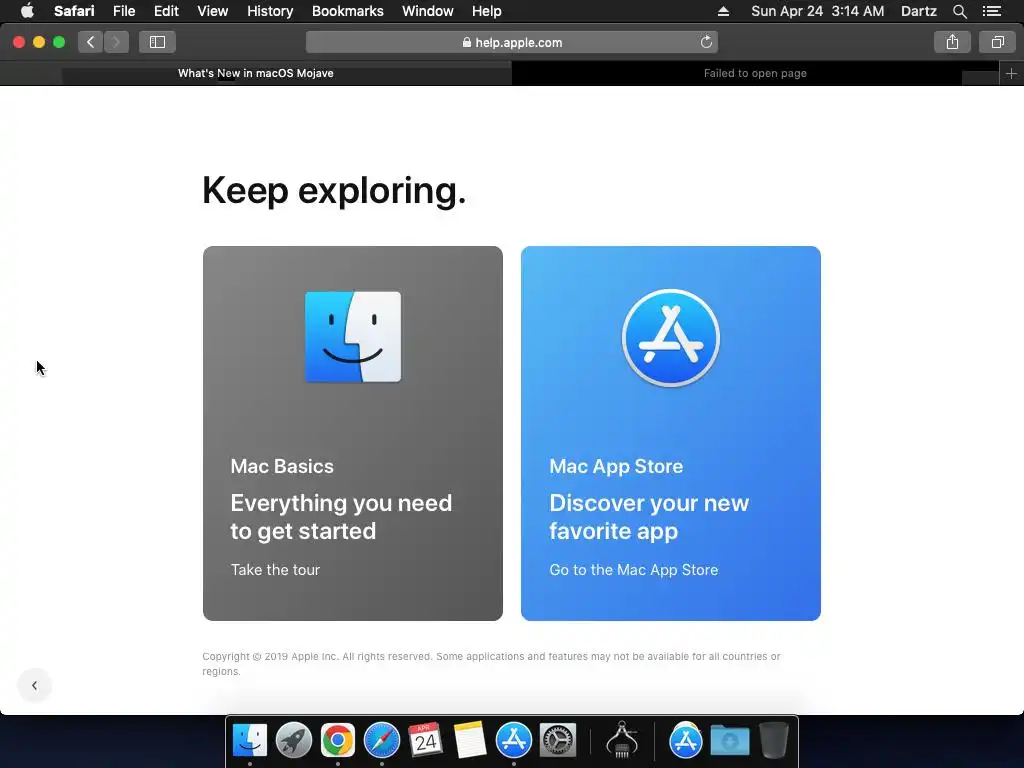Image resolution: width=1024 pixels, height=768 pixels.
Task: Click the copyright notice text
Action: [x=491, y=664]
